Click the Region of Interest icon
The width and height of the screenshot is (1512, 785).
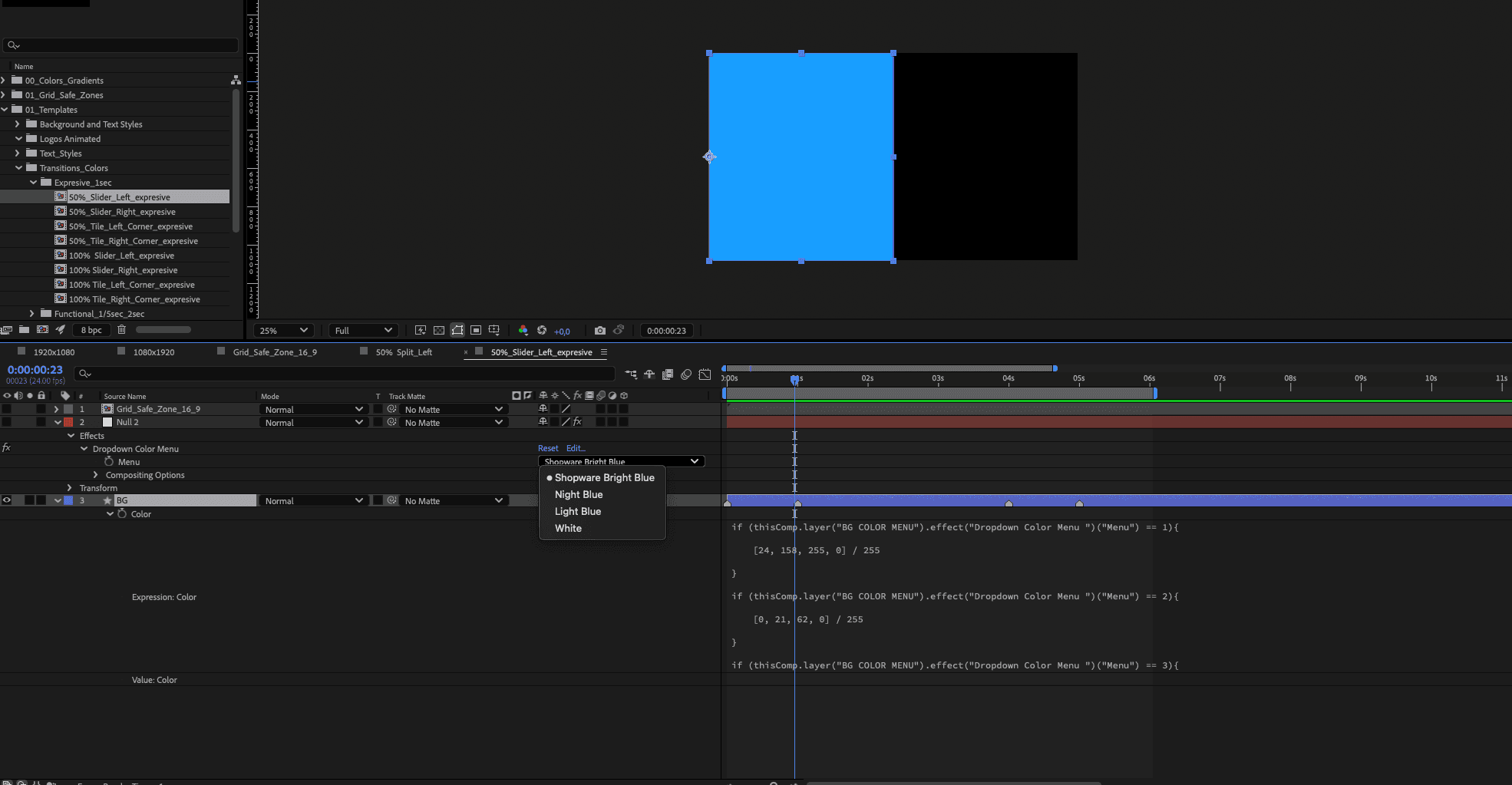pos(476,331)
